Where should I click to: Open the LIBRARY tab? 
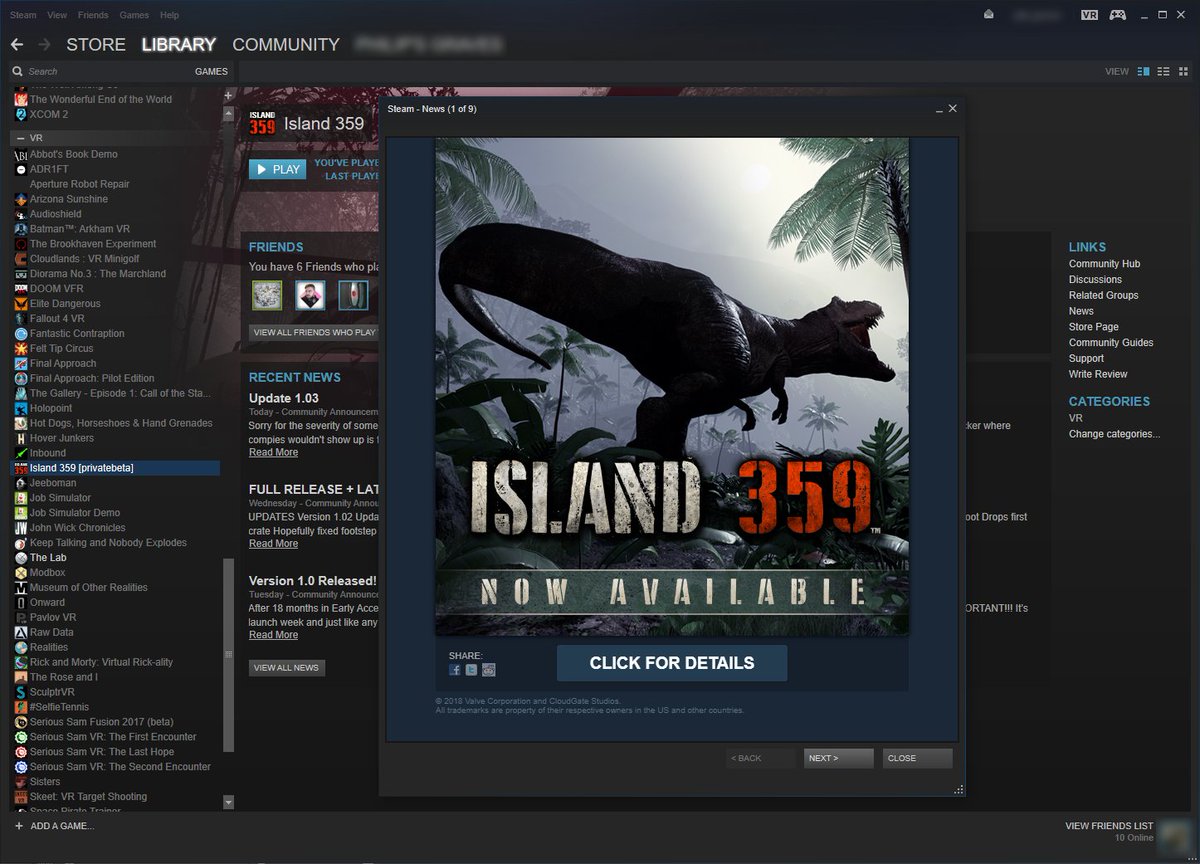coord(179,45)
